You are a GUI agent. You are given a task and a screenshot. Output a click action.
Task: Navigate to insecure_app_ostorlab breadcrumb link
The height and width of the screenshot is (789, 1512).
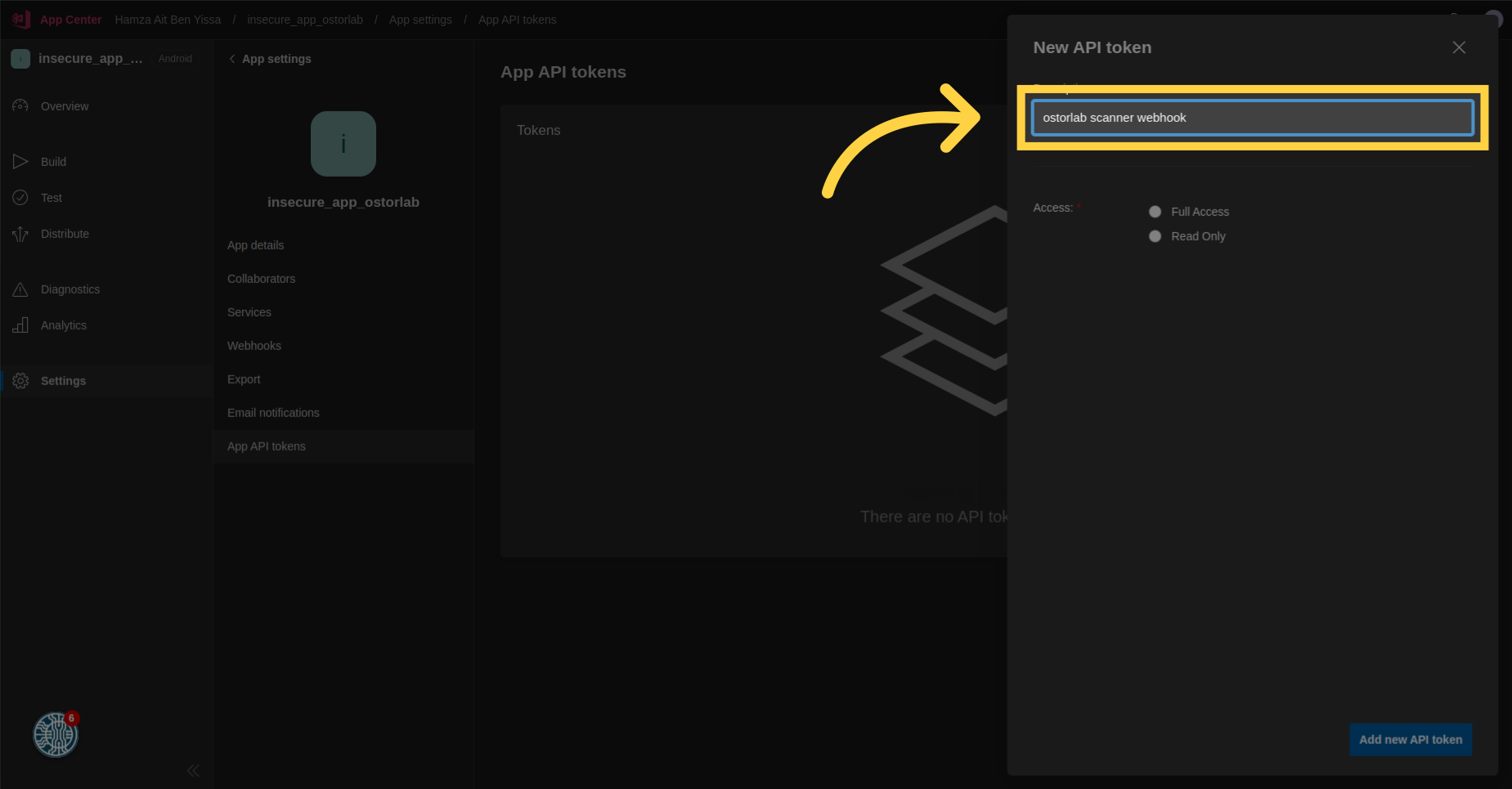tap(305, 20)
